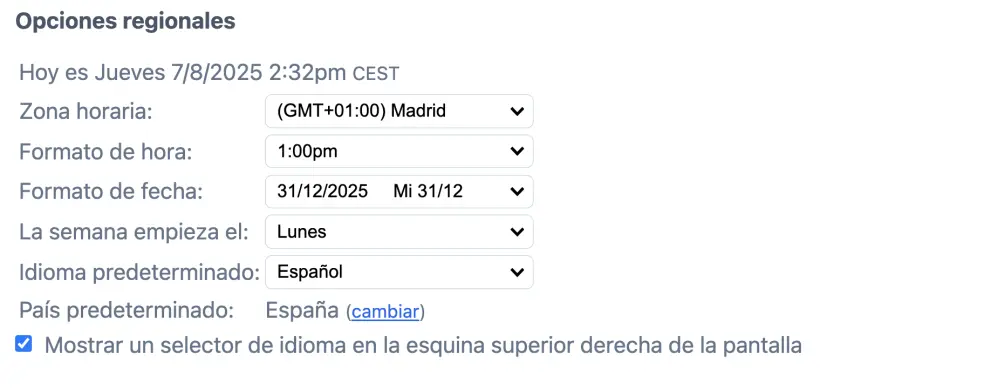The height and width of the screenshot is (388, 984).
Task: Click the chevron arrow on the 31/12/2025 selector
Action: point(517,191)
